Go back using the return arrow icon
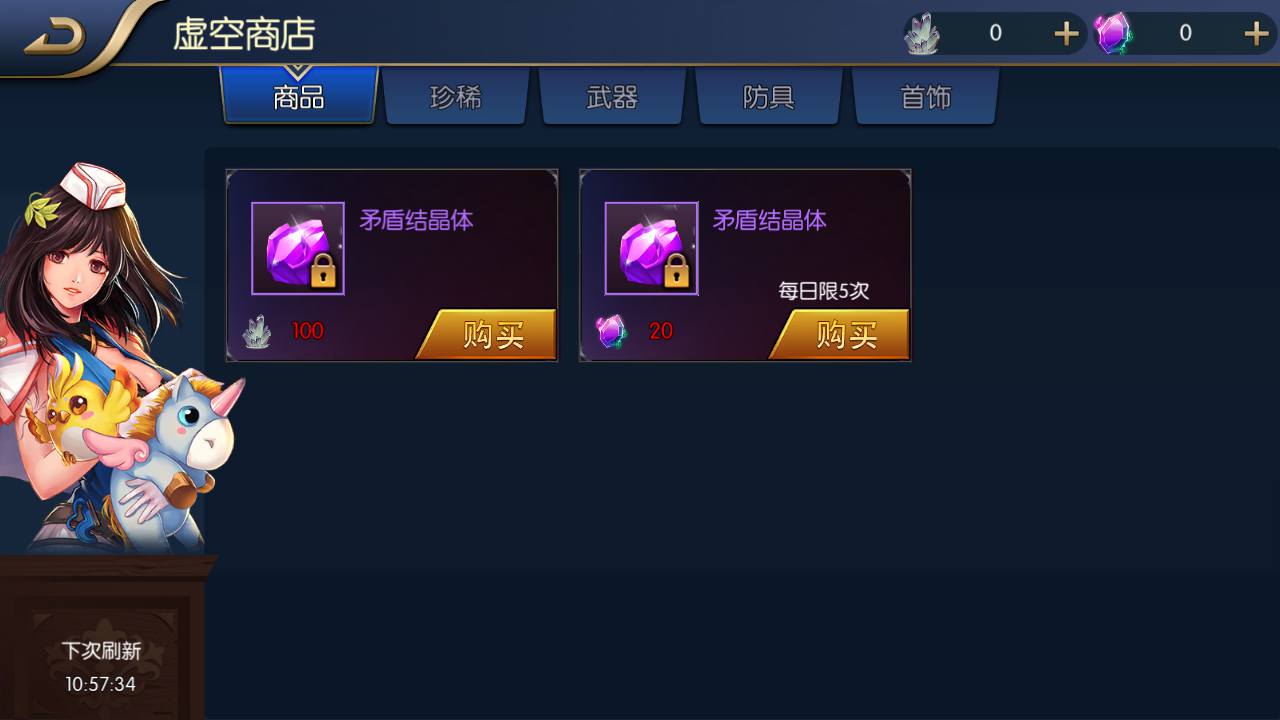The image size is (1280, 720). tap(55, 37)
